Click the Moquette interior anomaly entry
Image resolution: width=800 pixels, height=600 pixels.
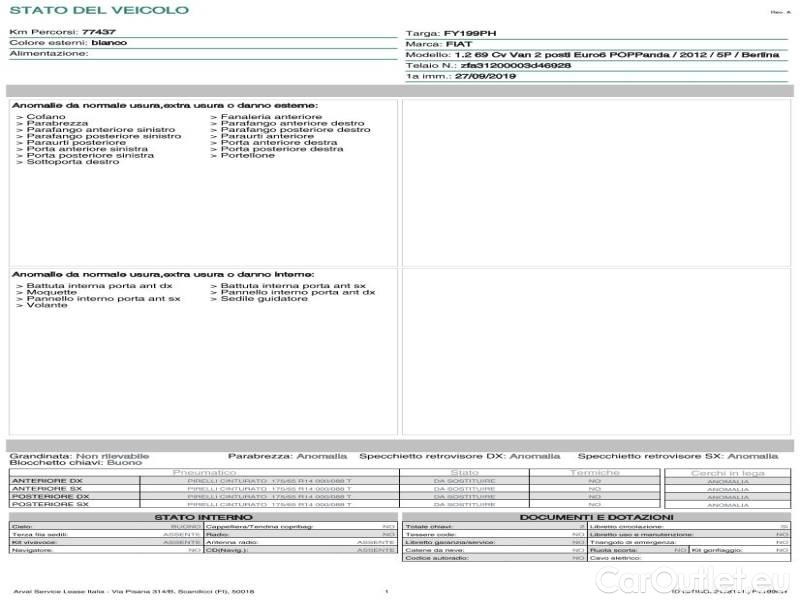click(x=50, y=292)
